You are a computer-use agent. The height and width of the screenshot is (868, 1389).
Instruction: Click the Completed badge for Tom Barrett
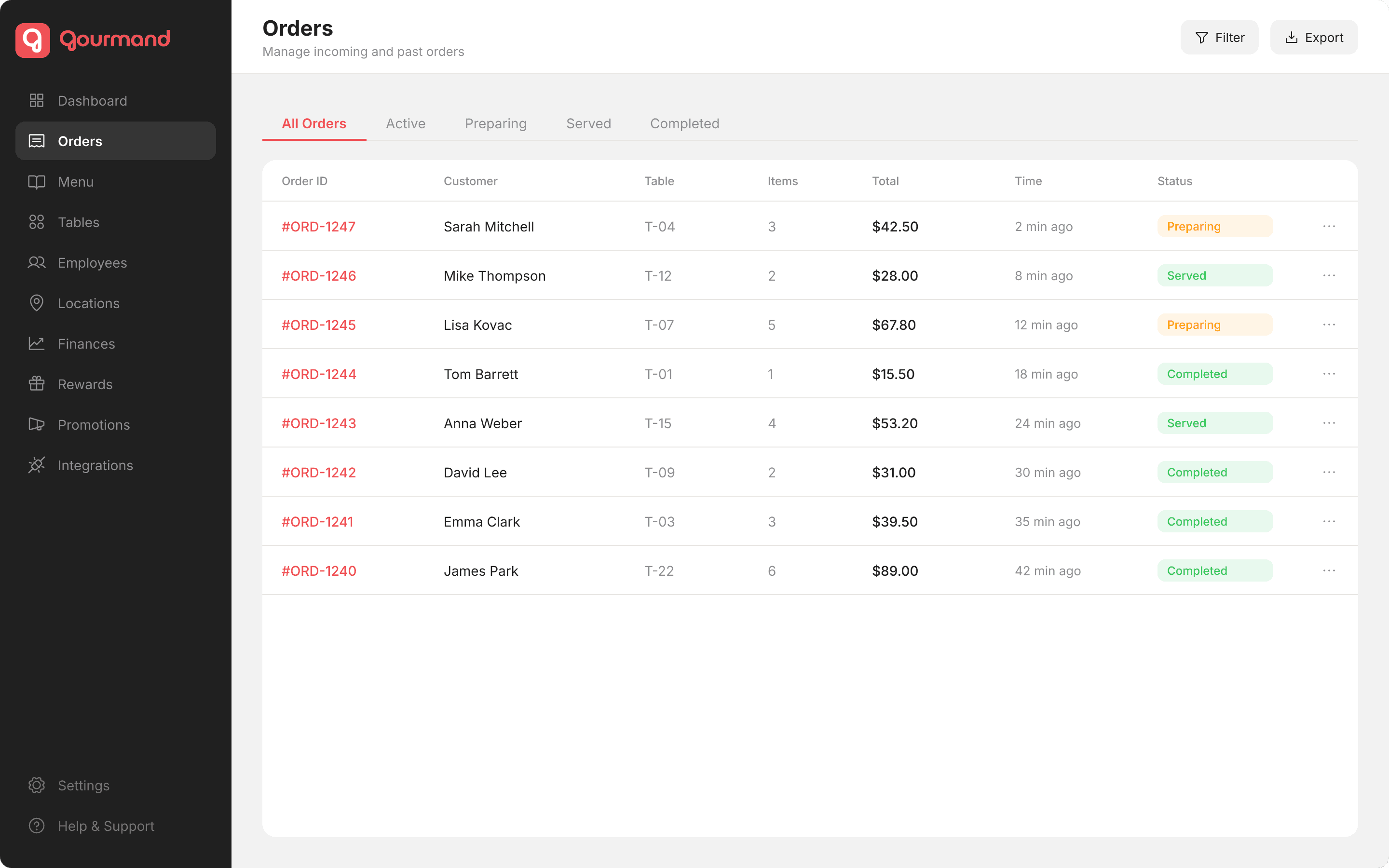[1215, 374]
